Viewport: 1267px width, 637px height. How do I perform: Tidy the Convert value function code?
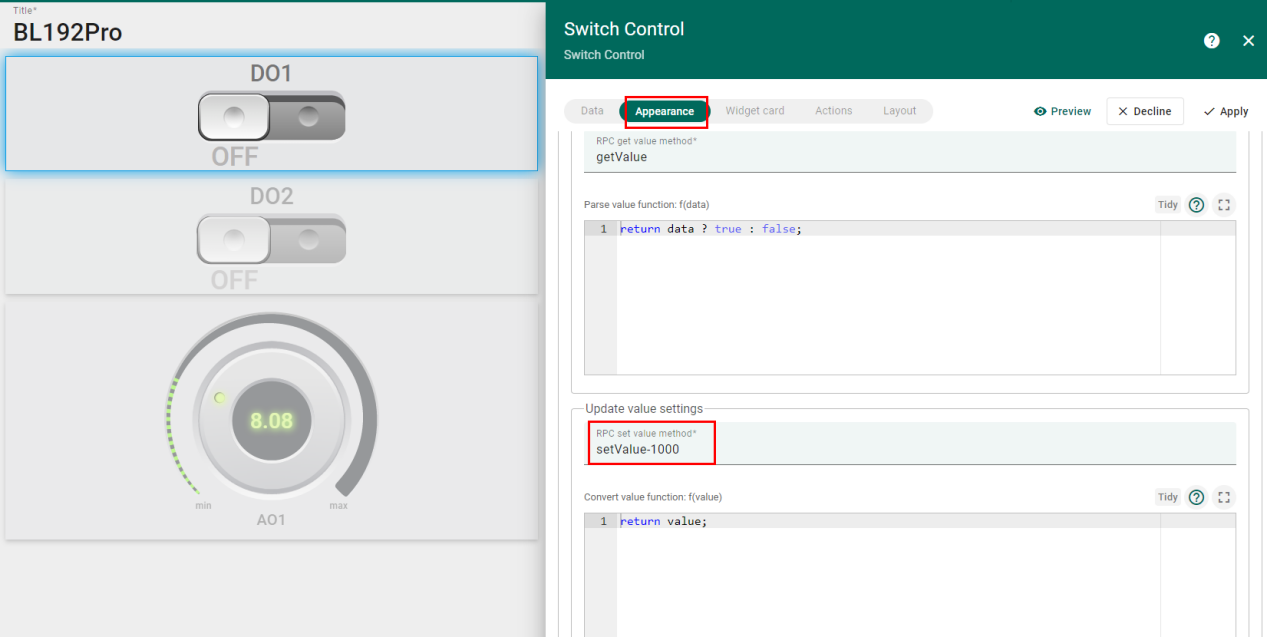click(x=1168, y=497)
